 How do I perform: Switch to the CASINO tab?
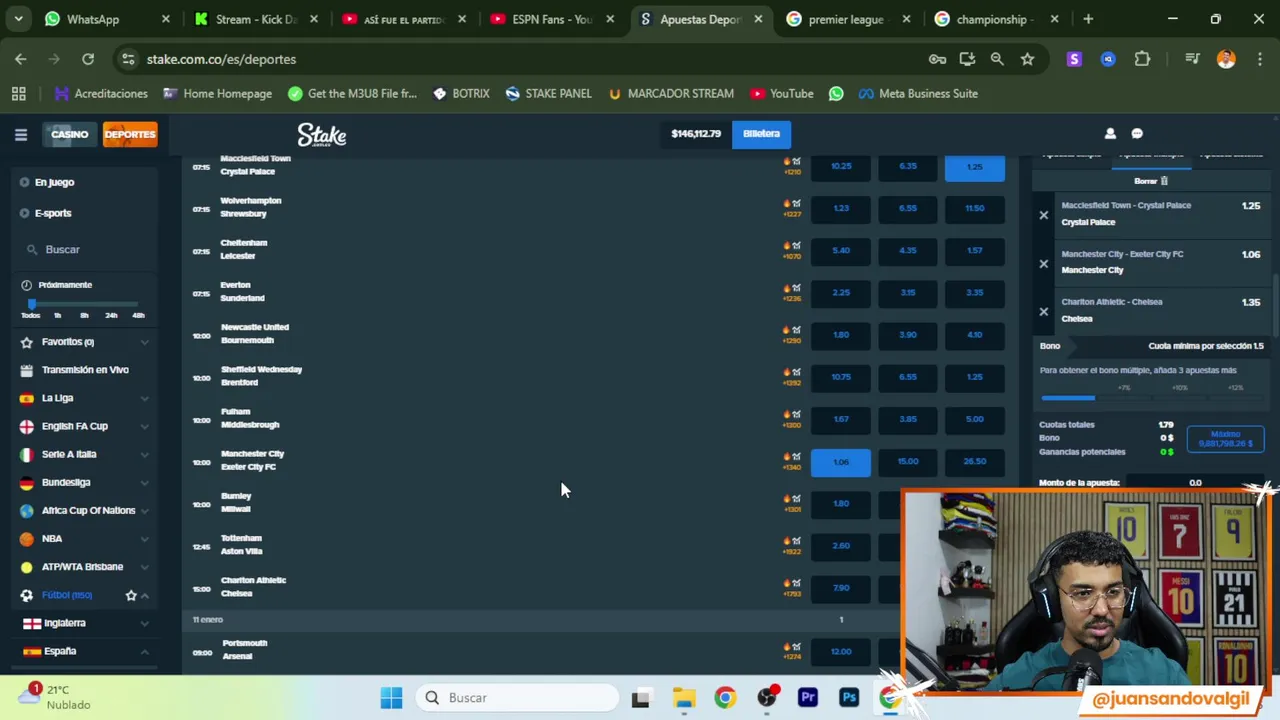(x=70, y=134)
